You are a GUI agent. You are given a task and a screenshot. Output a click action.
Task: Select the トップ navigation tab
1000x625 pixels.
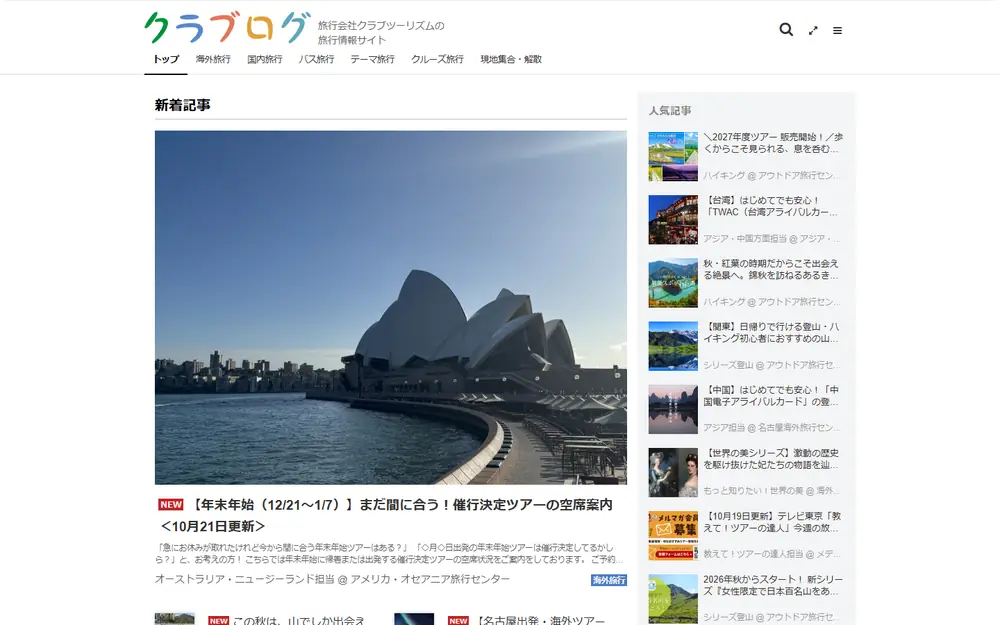click(166, 59)
